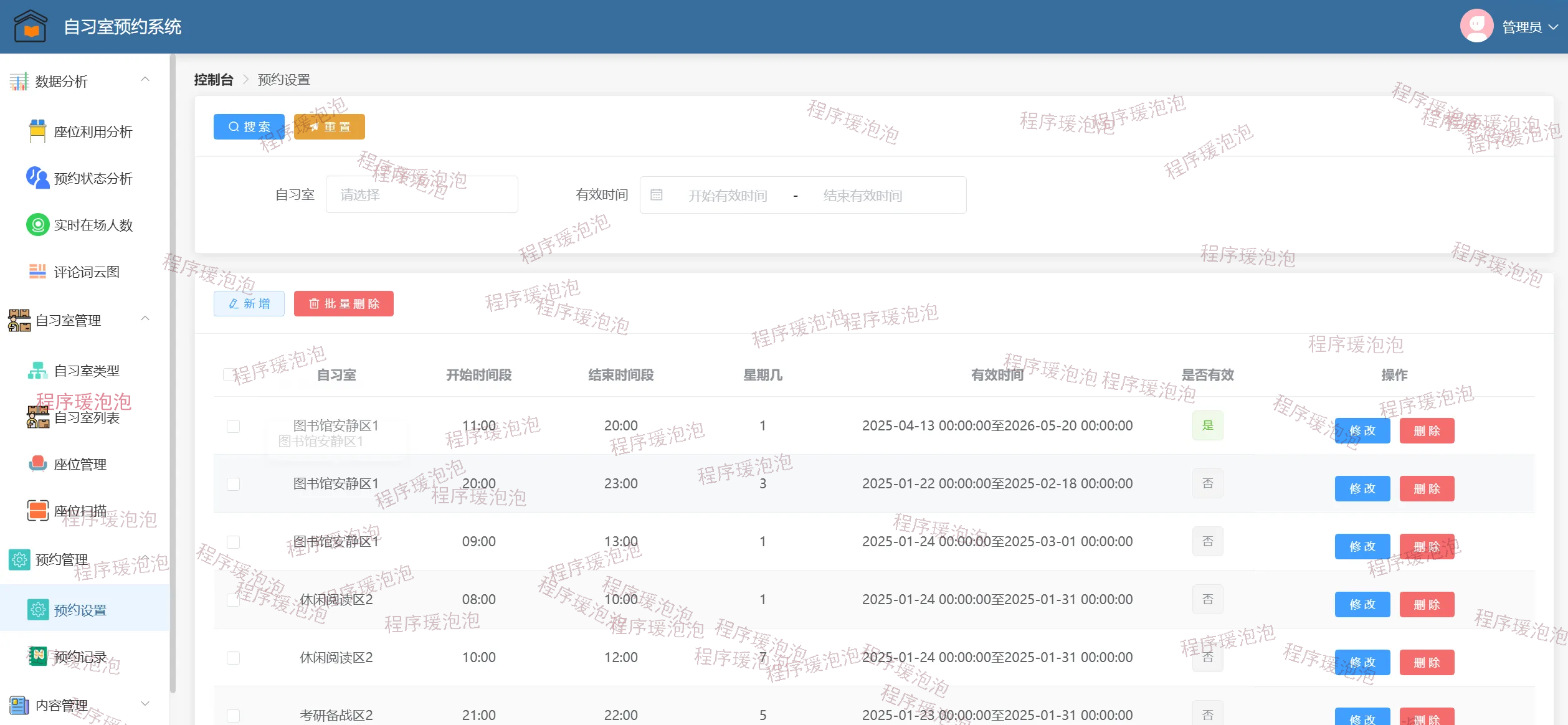Click the blue 搜索 button

[x=249, y=126]
